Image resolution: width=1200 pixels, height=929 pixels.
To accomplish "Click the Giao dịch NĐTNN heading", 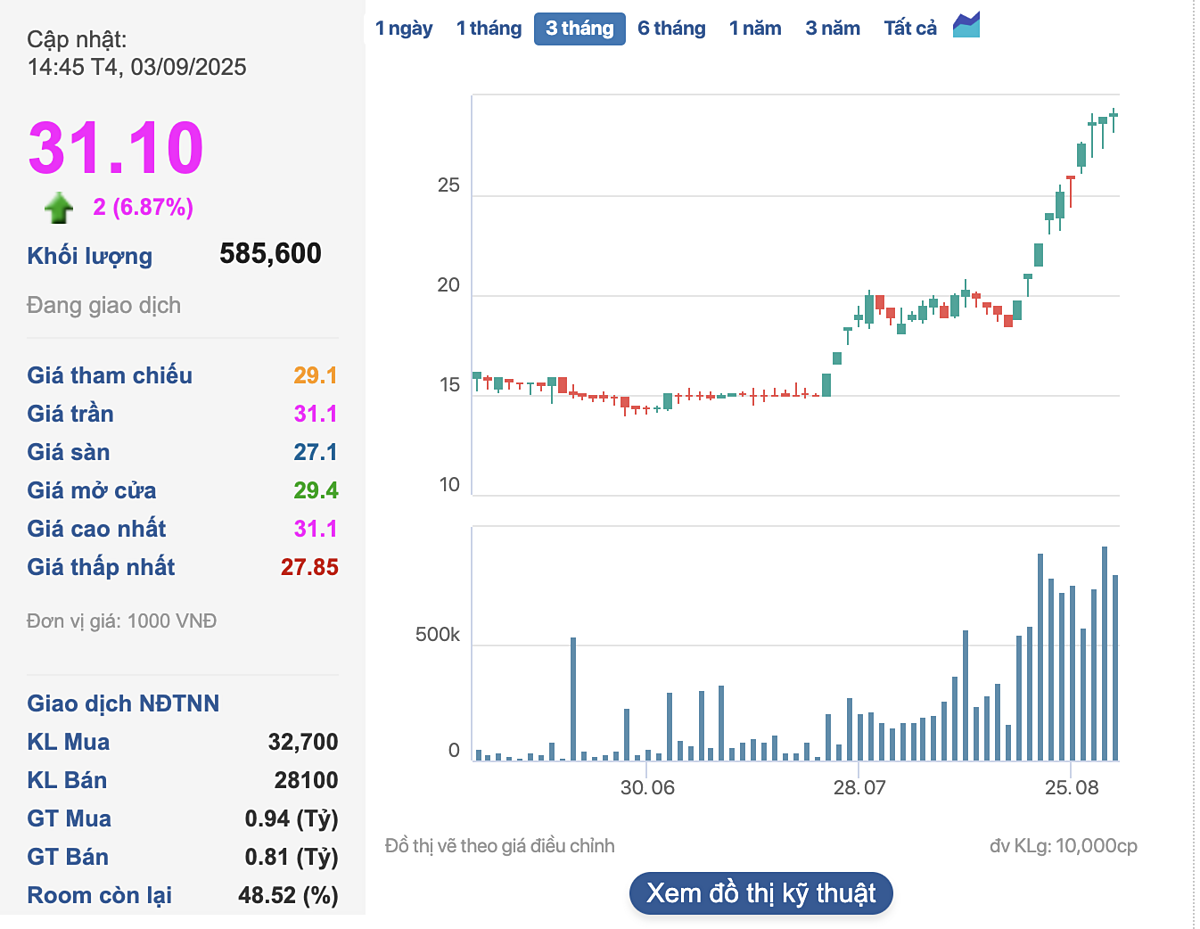I will point(123,704).
